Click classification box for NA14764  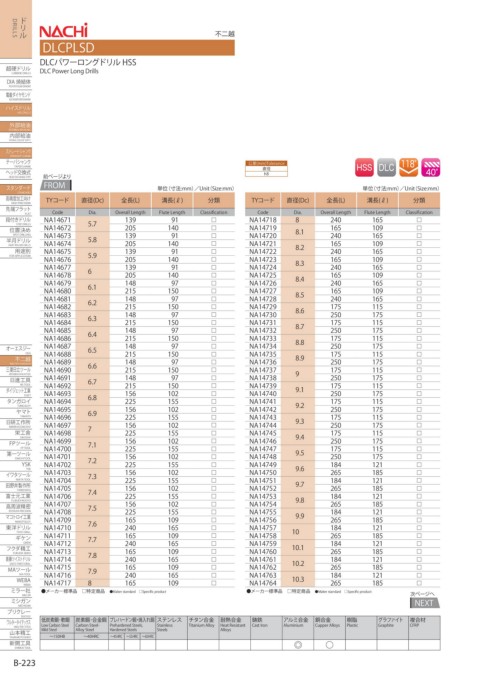click(419, 583)
